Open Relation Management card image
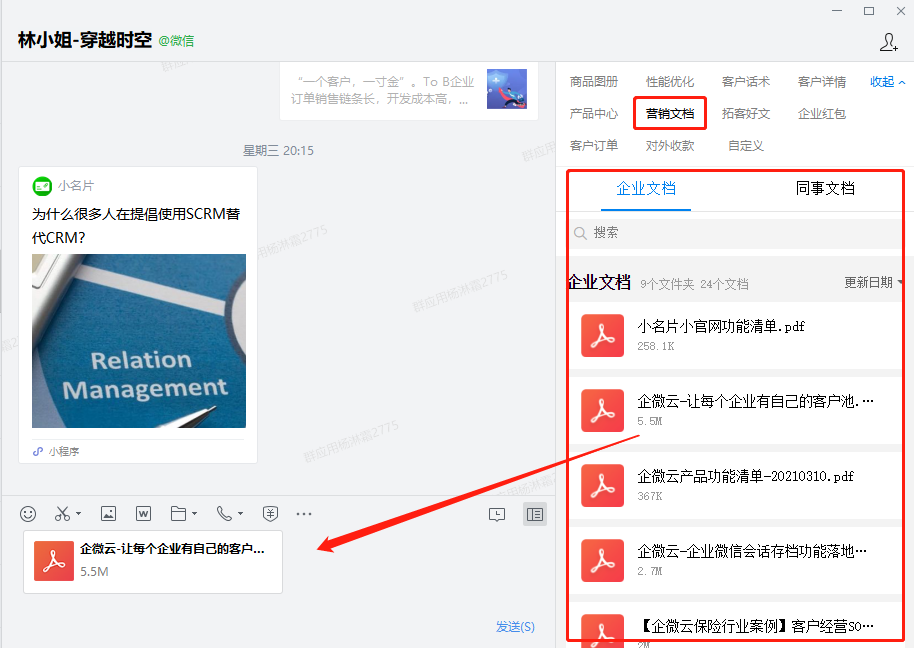This screenshot has height=648, width=914. point(139,341)
